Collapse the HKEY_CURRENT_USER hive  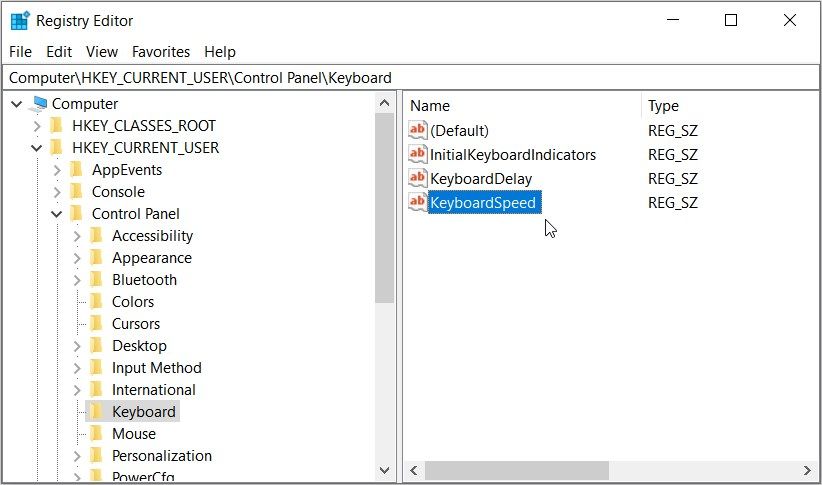[x=38, y=148]
